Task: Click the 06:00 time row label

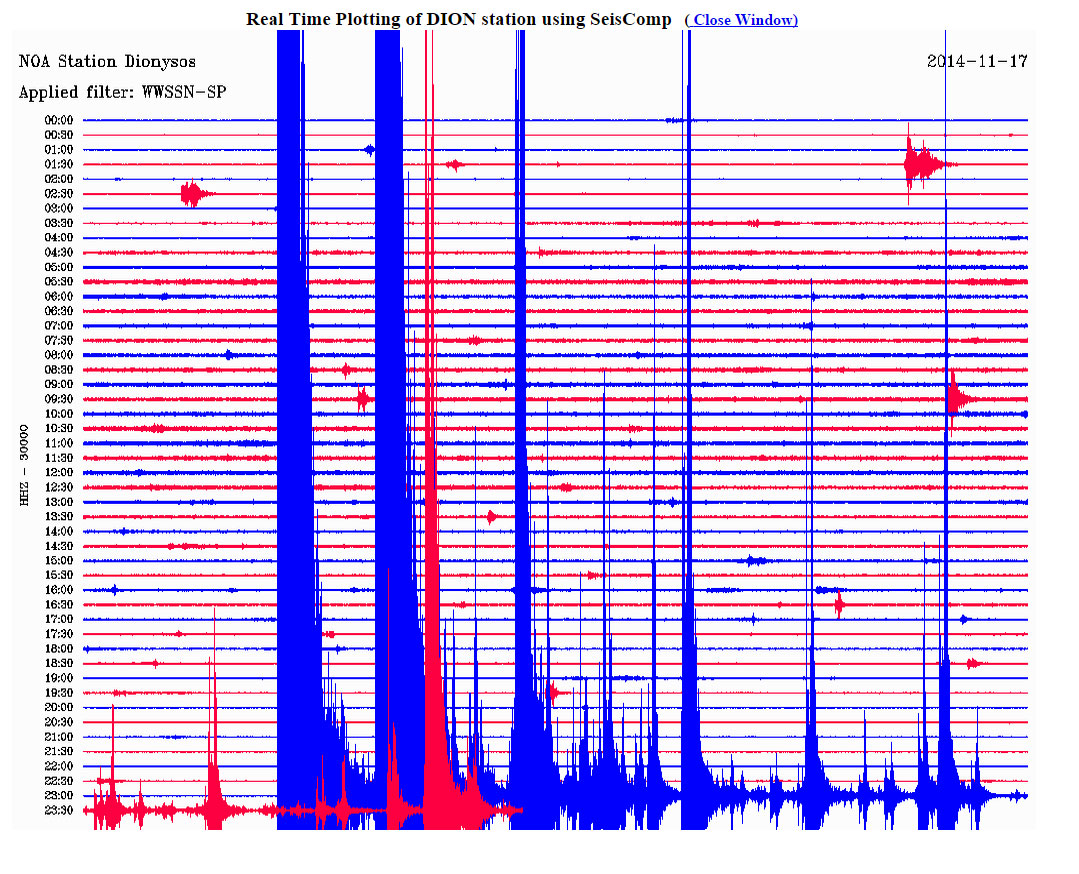Action: 58,296
